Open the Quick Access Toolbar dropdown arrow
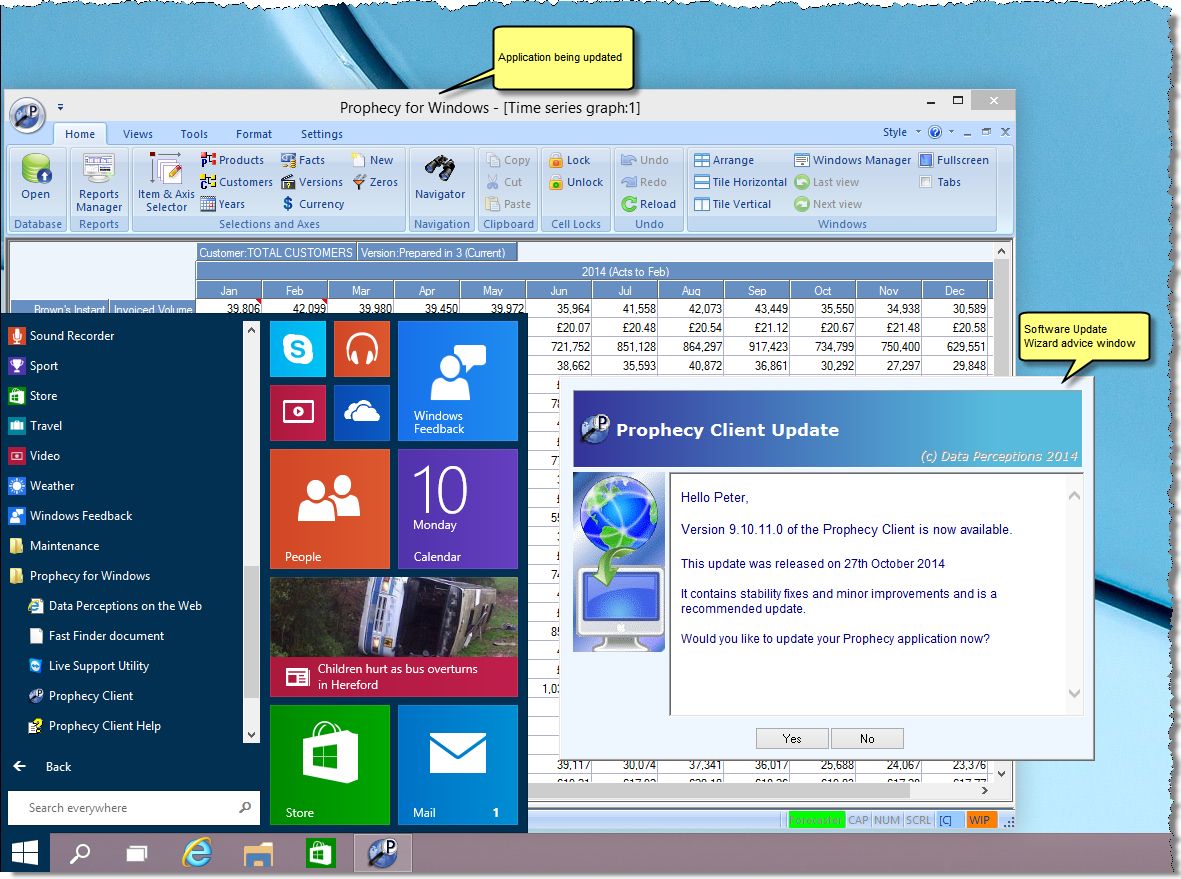The image size is (1181, 879). [61, 106]
